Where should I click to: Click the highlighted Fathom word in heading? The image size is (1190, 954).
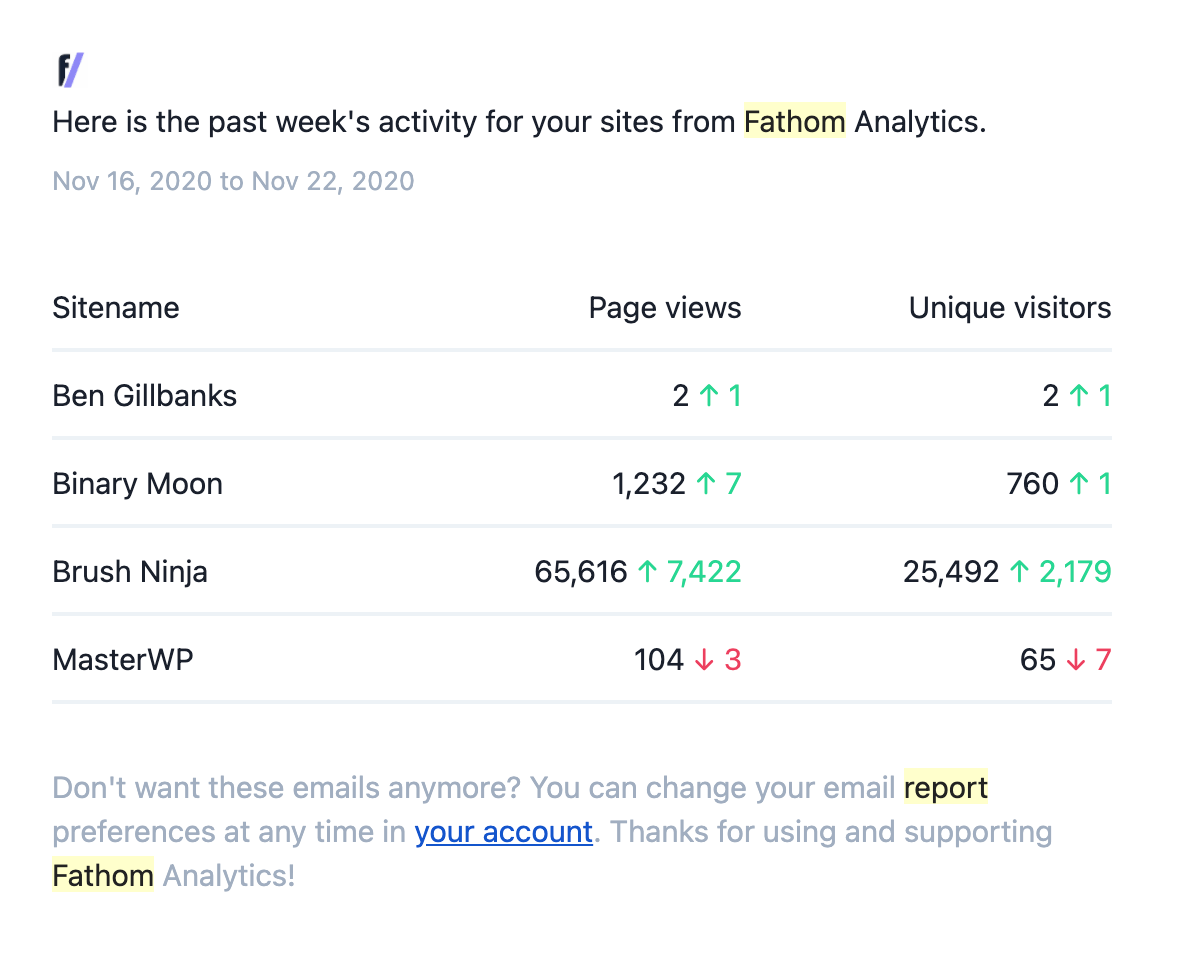point(794,121)
